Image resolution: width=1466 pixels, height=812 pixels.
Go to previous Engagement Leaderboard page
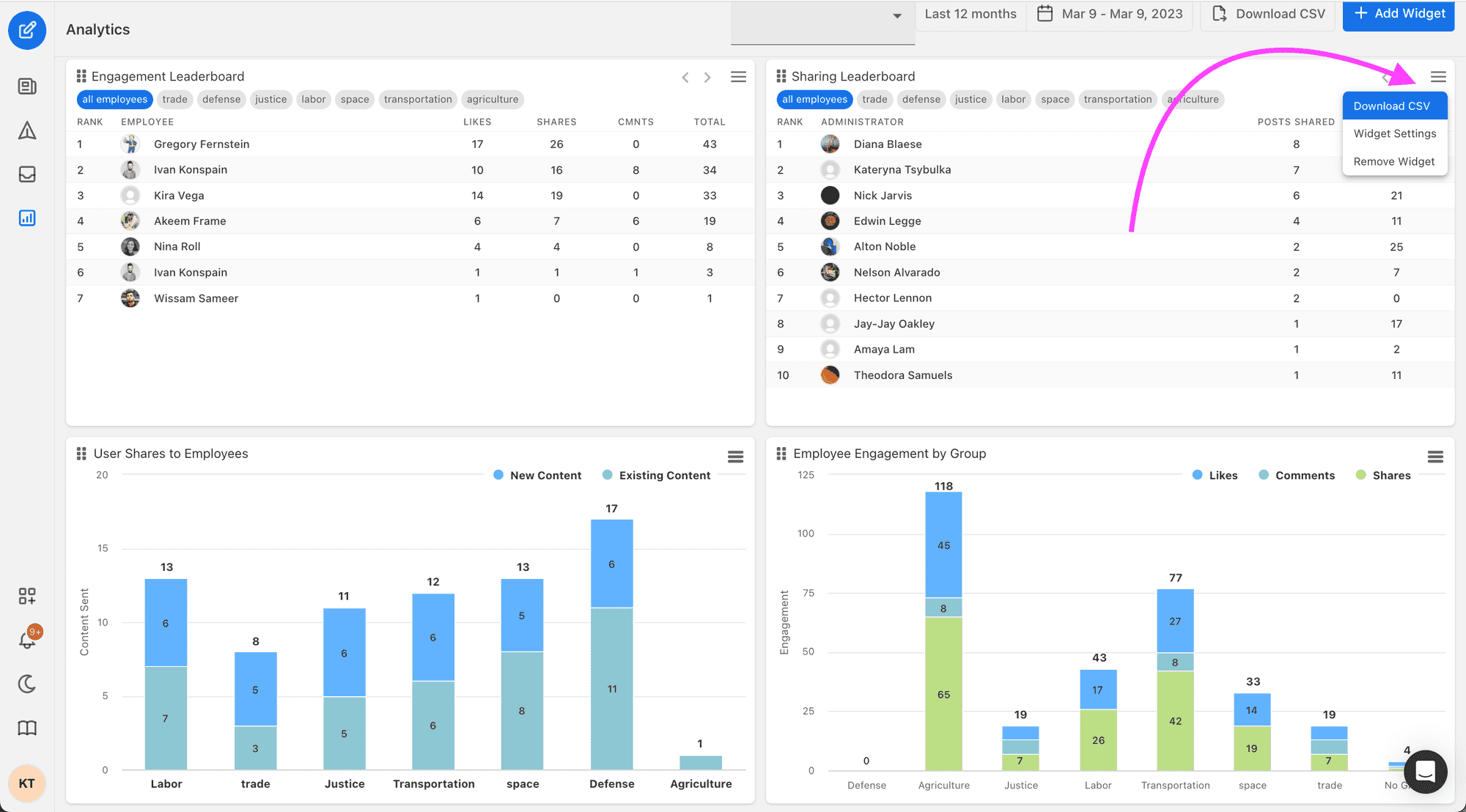(x=685, y=77)
